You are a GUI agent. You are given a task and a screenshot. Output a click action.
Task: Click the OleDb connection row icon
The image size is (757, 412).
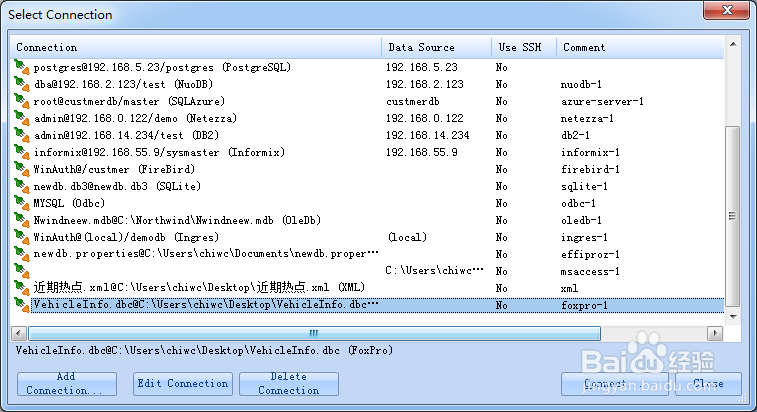[22, 220]
